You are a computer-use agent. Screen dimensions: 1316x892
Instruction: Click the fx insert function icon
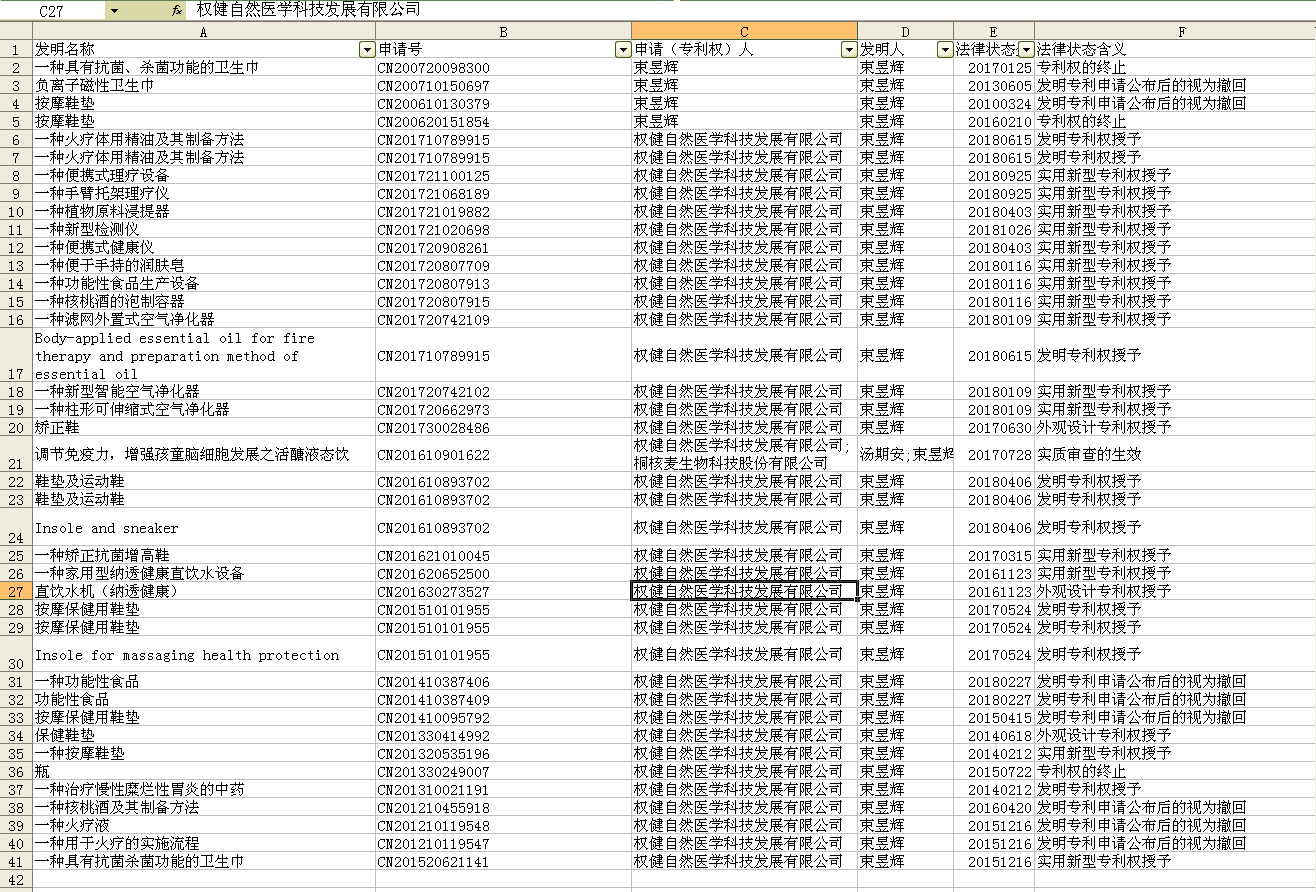point(177,10)
